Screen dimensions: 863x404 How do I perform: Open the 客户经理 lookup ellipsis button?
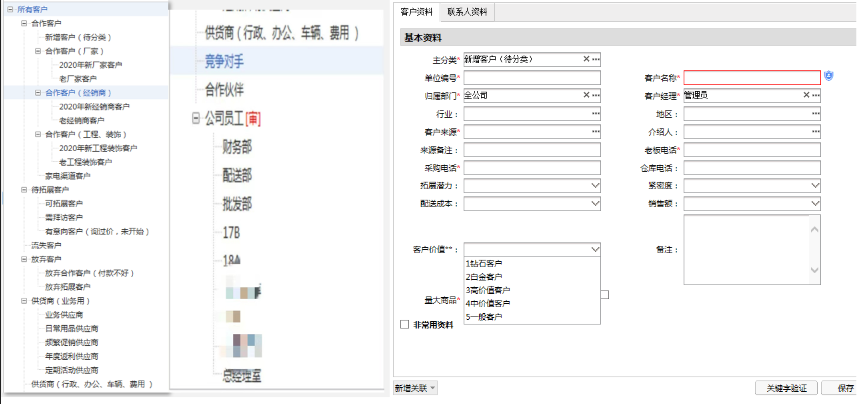click(816, 95)
